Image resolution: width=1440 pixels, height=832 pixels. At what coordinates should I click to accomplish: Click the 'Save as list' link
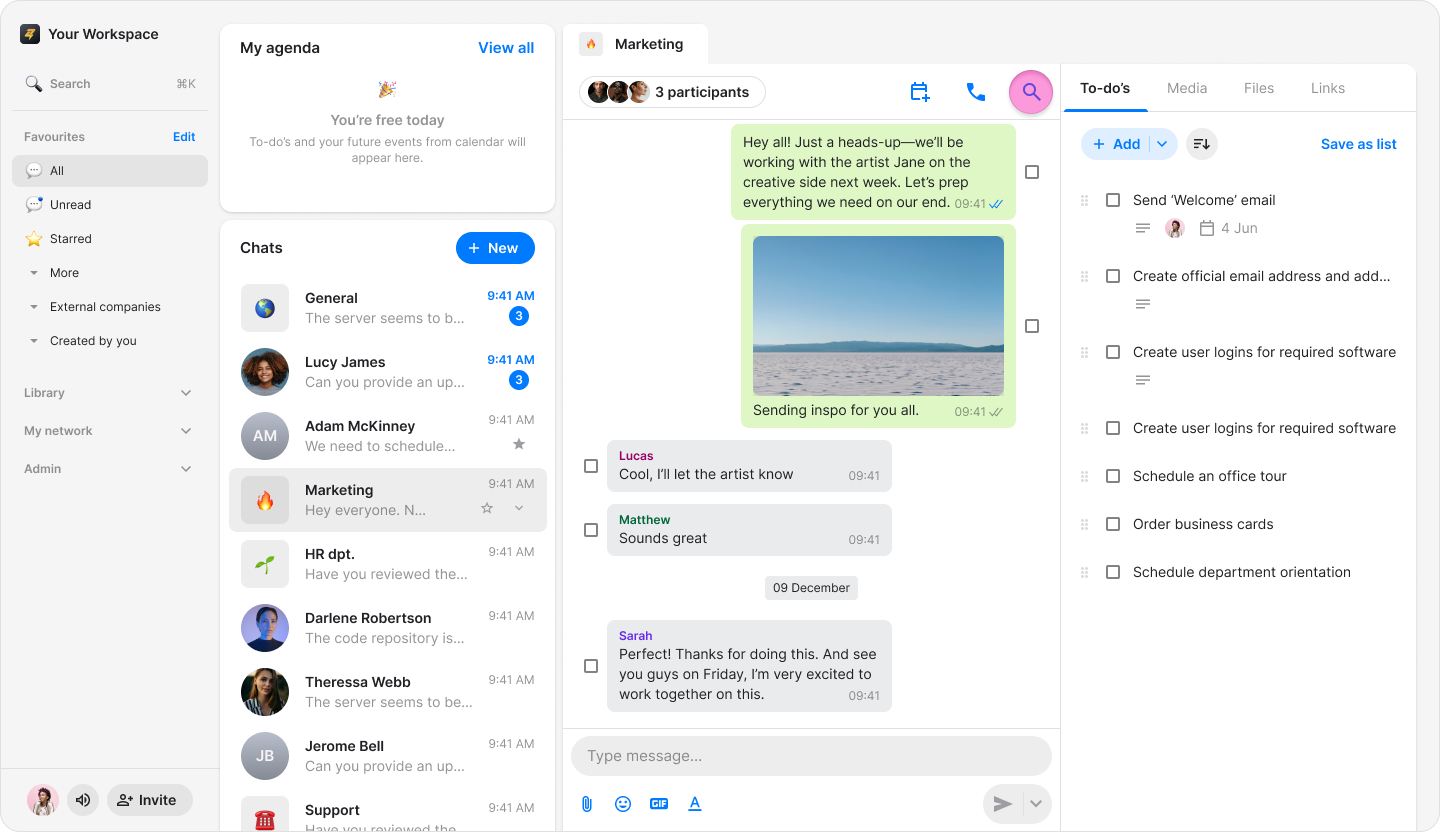(1358, 144)
